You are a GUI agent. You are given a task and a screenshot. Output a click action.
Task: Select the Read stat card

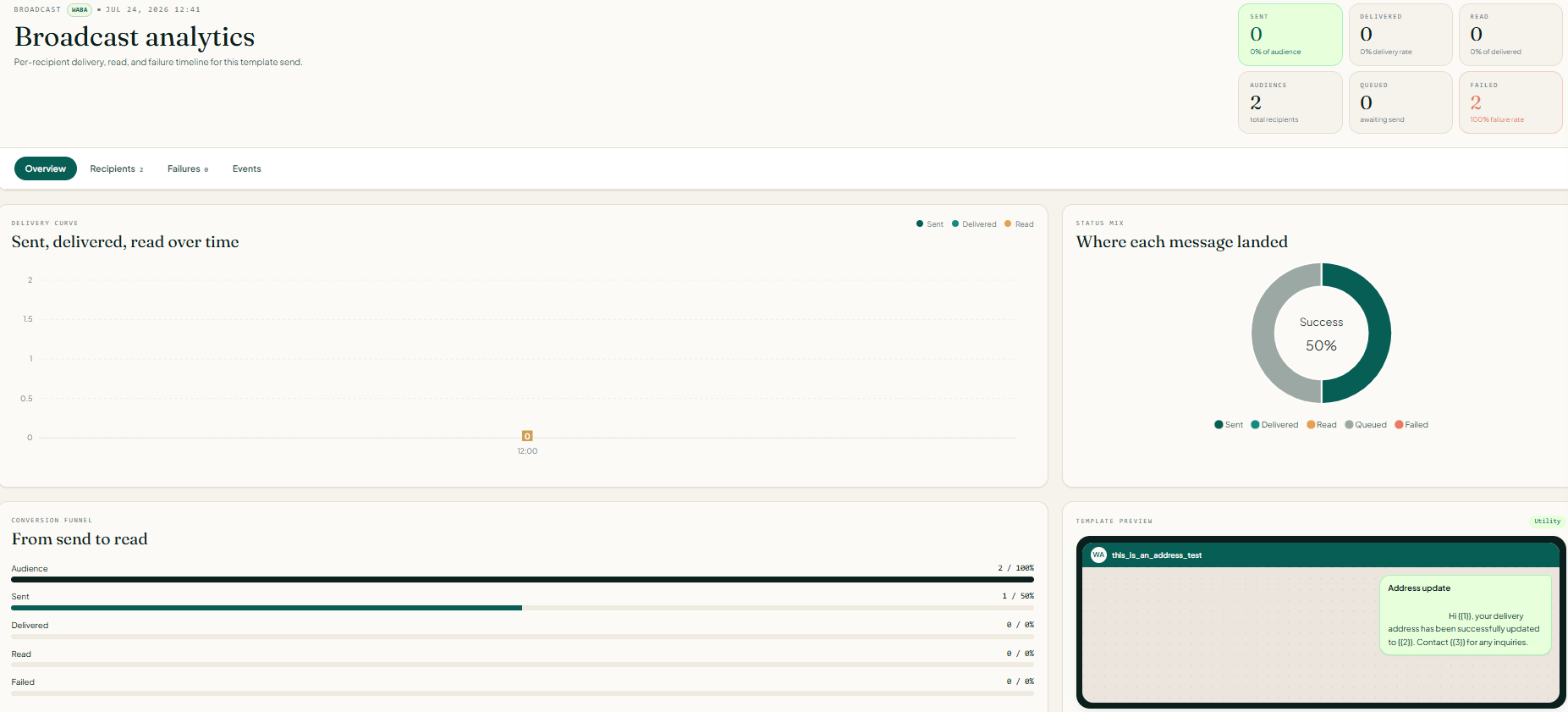pyautogui.click(x=1510, y=35)
